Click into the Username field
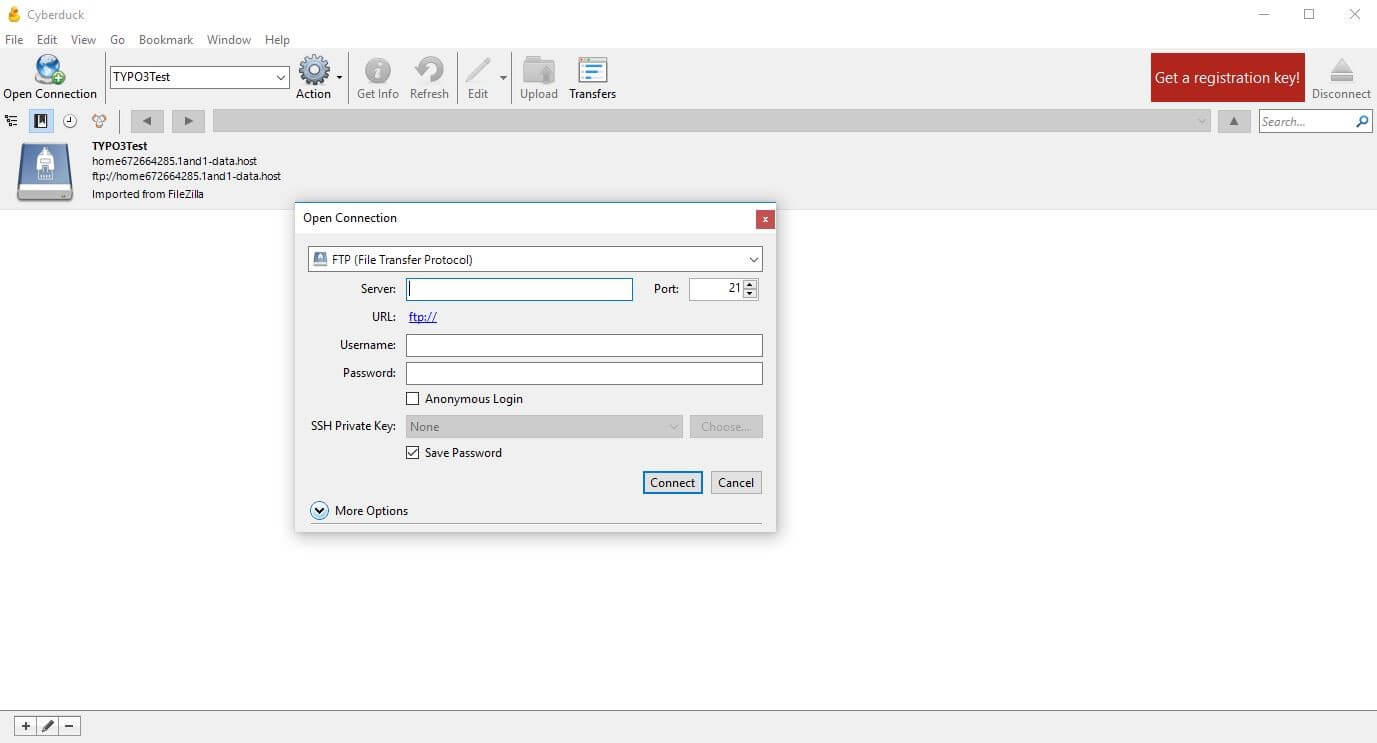Screen dimensions: 1377x743 584,345
